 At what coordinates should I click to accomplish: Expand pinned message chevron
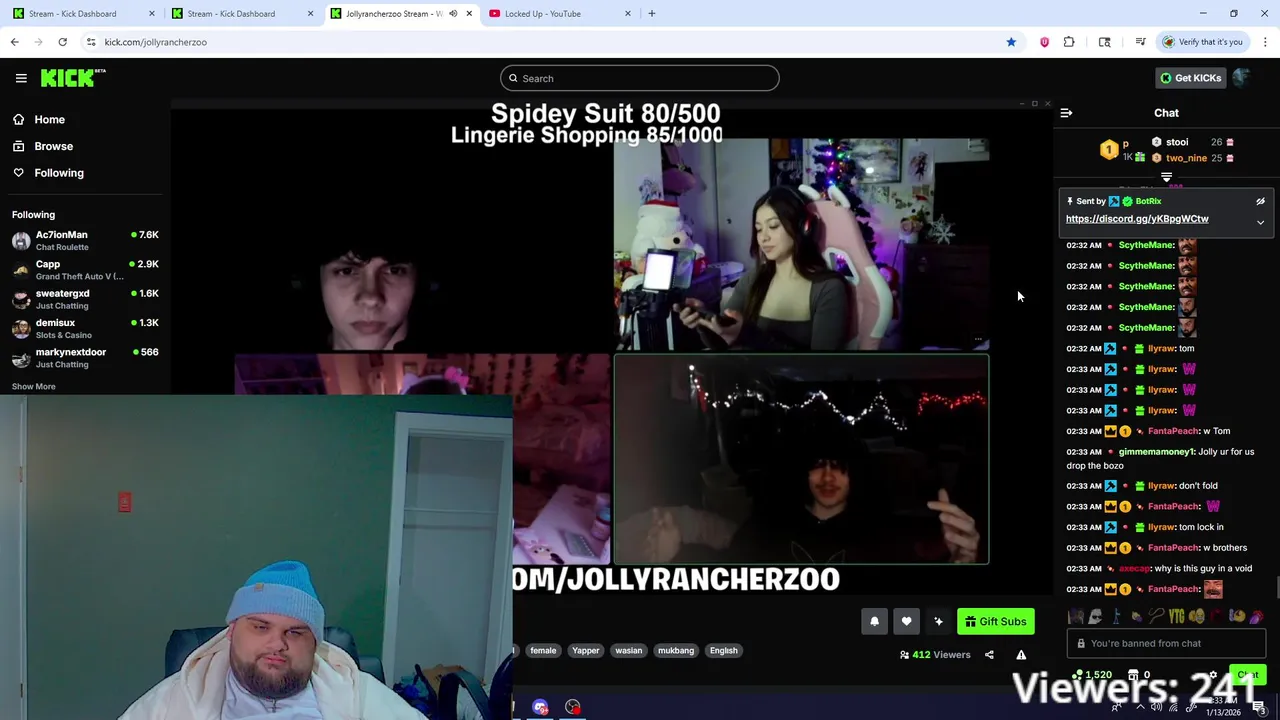point(1261,222)
